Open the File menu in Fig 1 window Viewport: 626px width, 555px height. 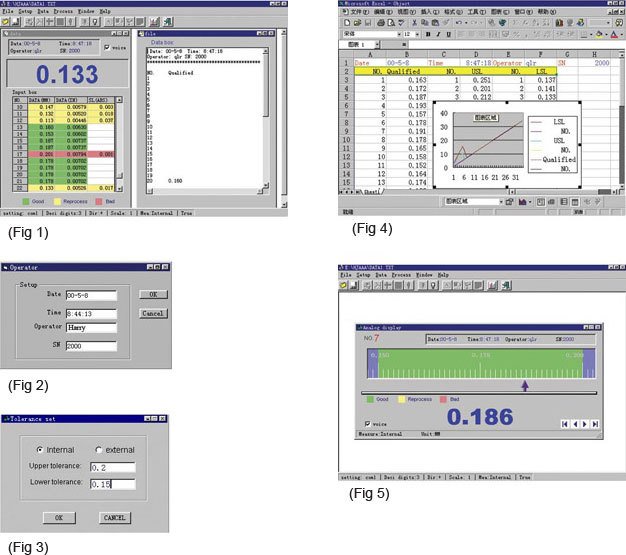coord(8,11)
